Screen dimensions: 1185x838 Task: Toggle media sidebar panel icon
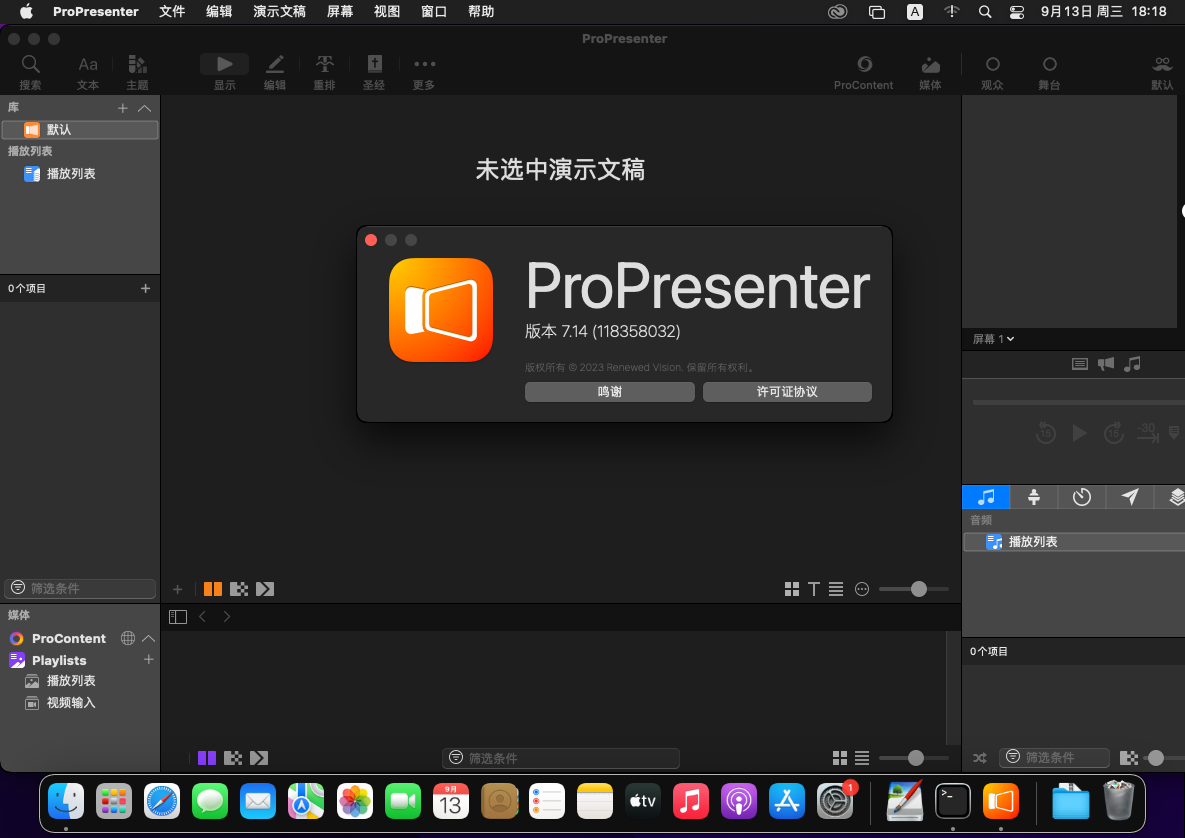[x=178, y=617]
